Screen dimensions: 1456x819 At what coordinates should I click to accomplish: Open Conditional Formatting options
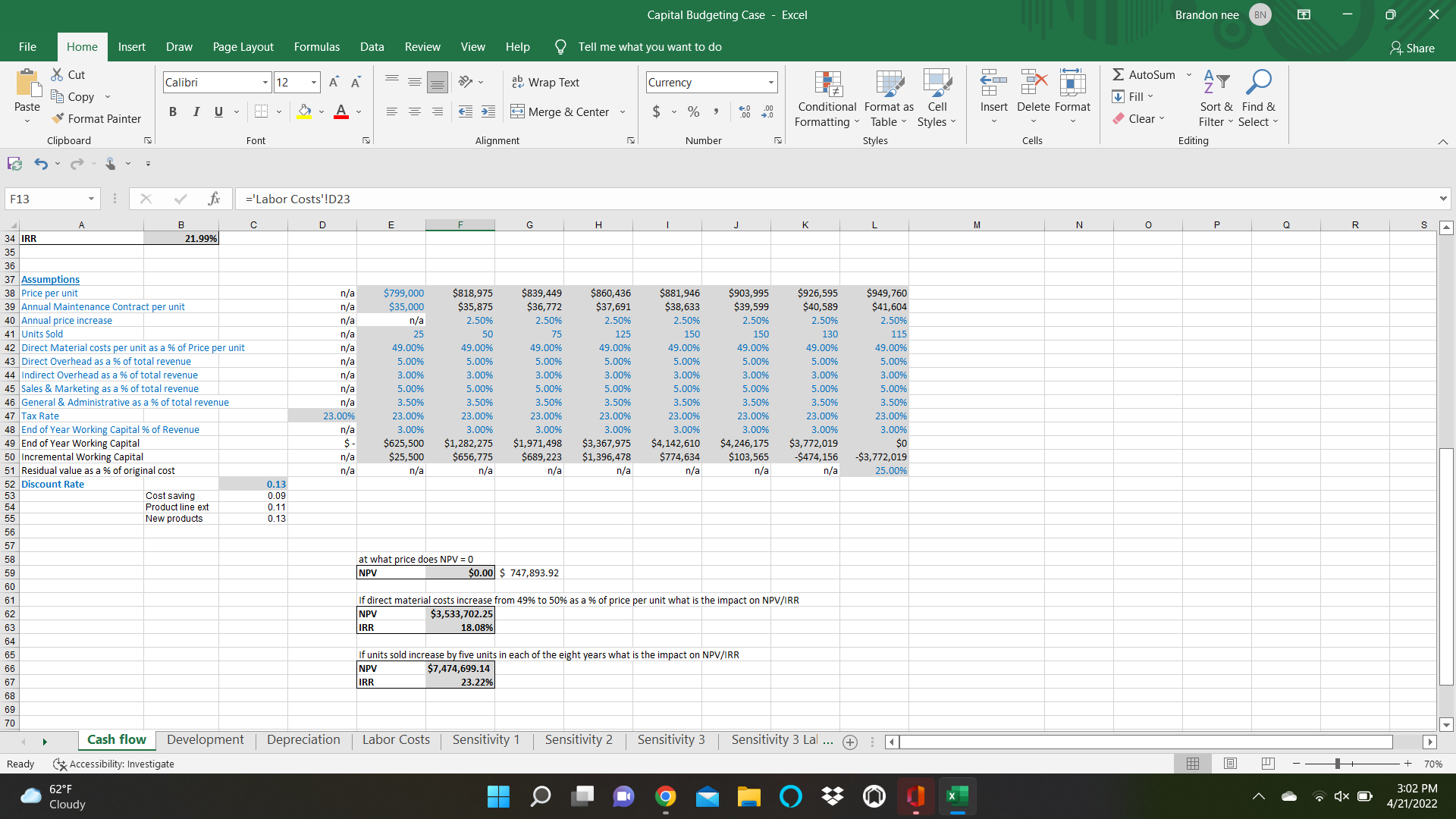click(x=826, y=99)
